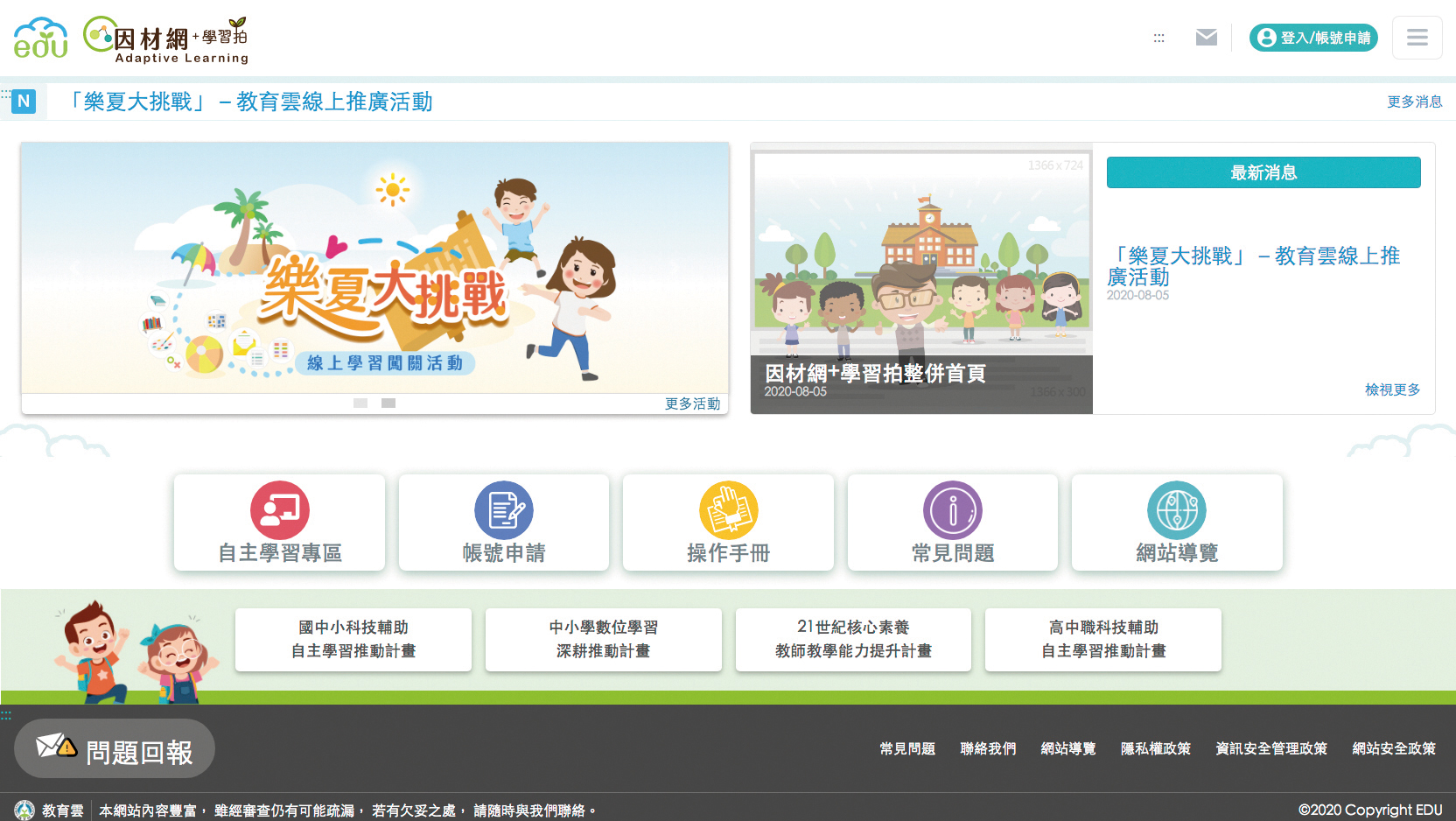Select the second carousel slide indicator
The width and height of the screenshot is (1456, 821).
pos(388,403)
